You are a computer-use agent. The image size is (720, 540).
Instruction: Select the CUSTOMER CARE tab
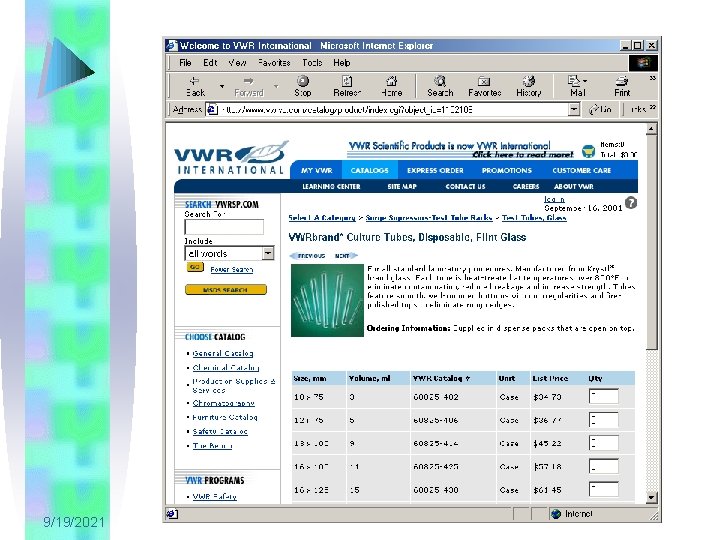[x=581, y=170]
